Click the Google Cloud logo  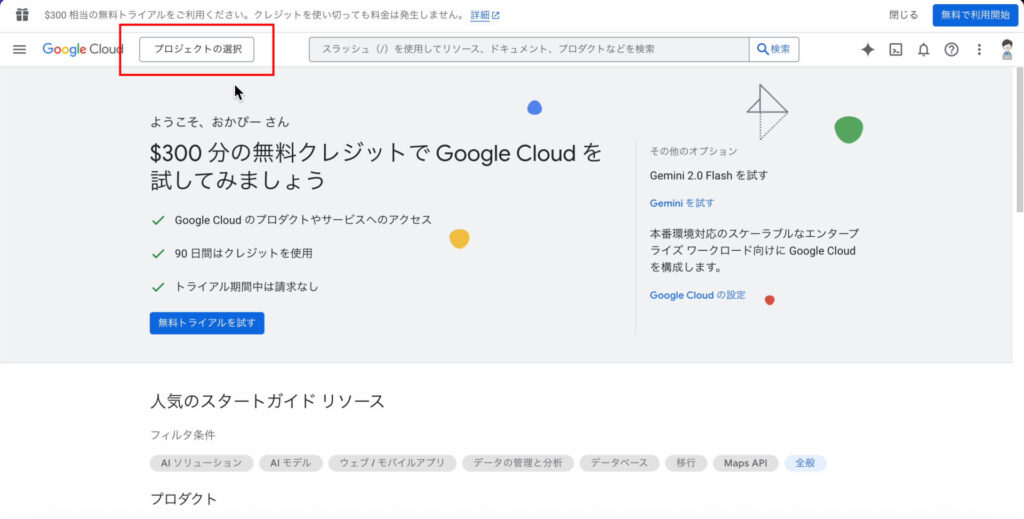tap(82, 50)
